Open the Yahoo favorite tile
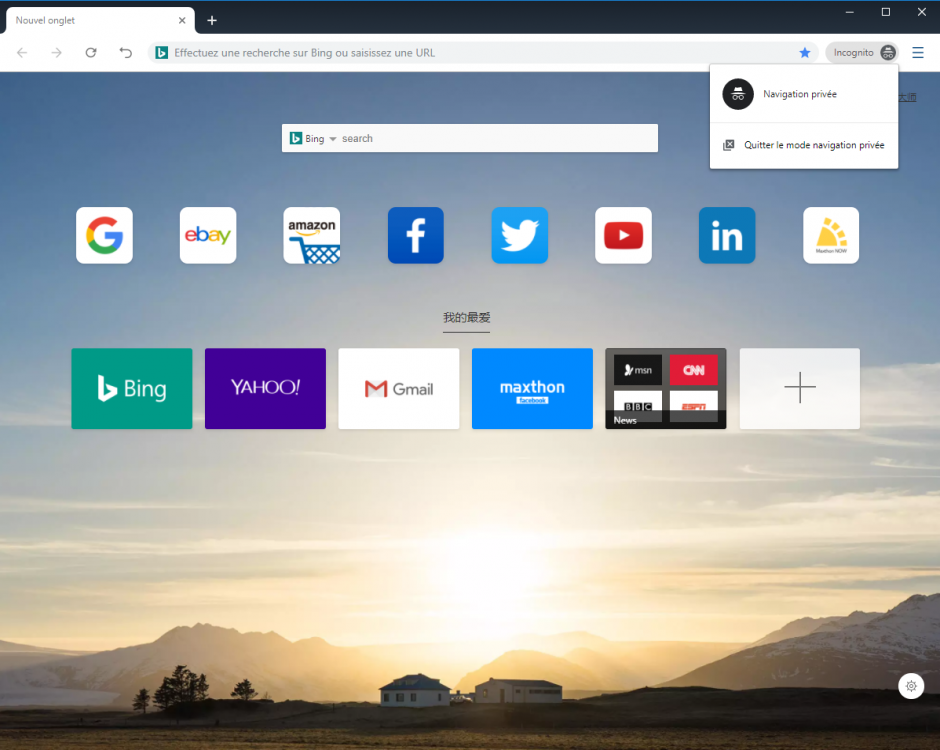This screenshot has width=940, height=750. [265, 389]
